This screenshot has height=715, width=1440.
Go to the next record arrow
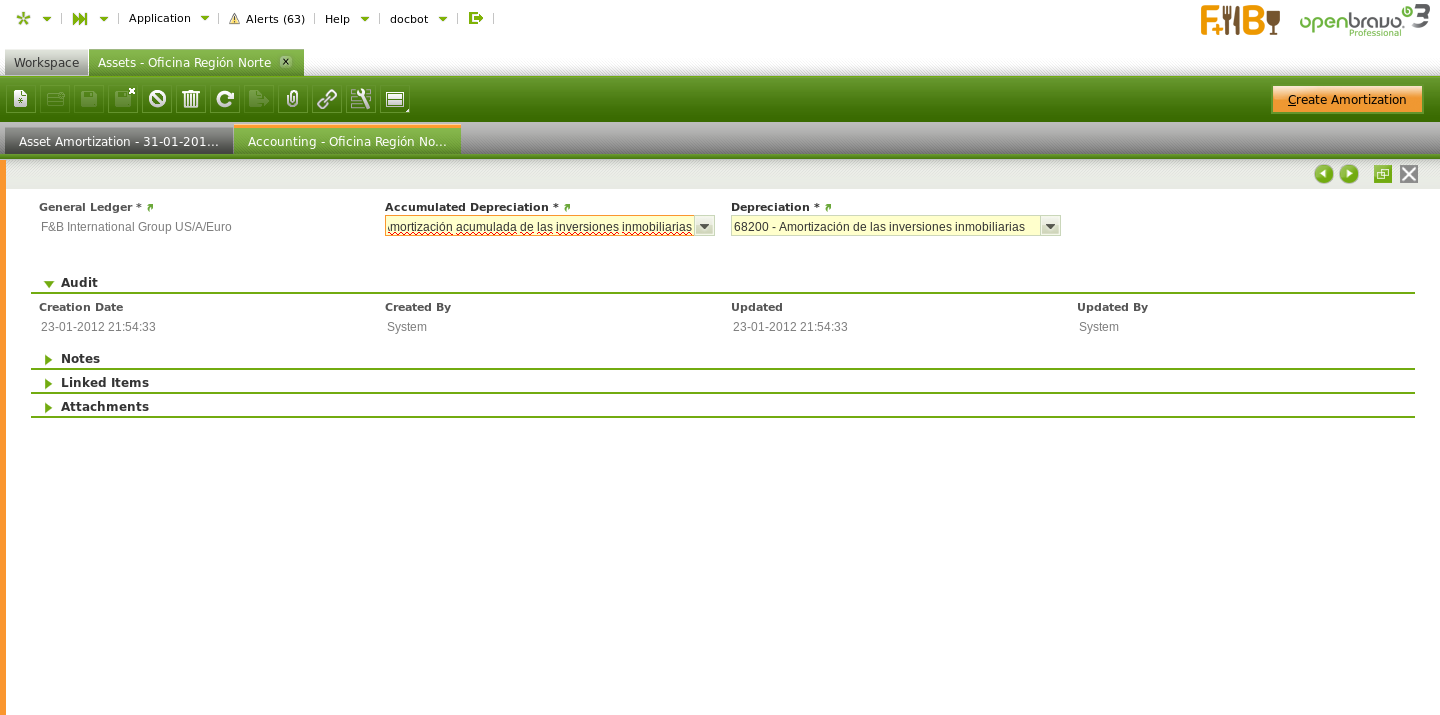click(1349, 174)
